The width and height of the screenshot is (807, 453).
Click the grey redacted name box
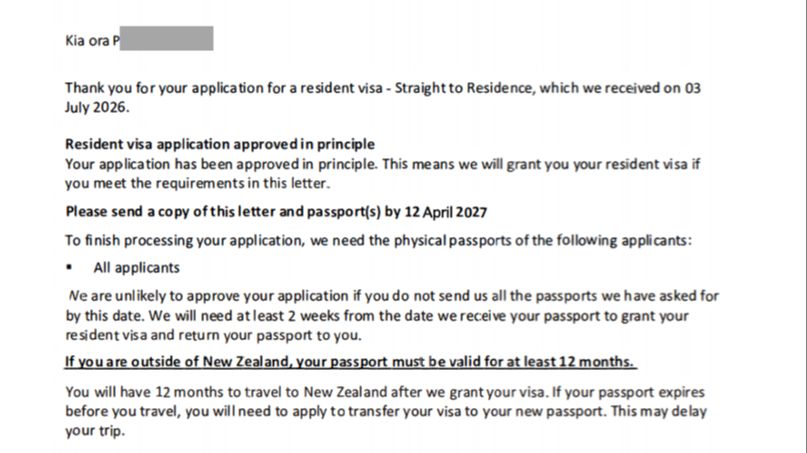pyautogui.click(x=167, y=39)
